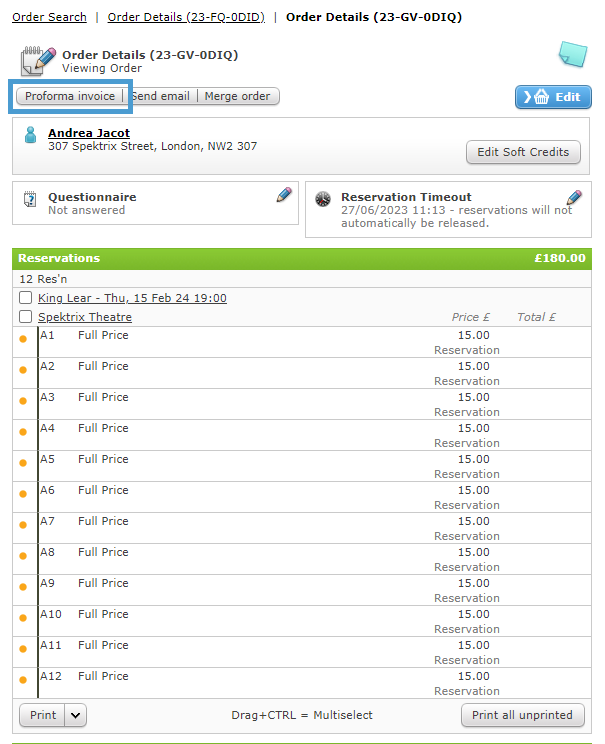Click the Questionnaire clipboard icon
Viewport: 605px width, 744px height.
click(x=30, y=199)
